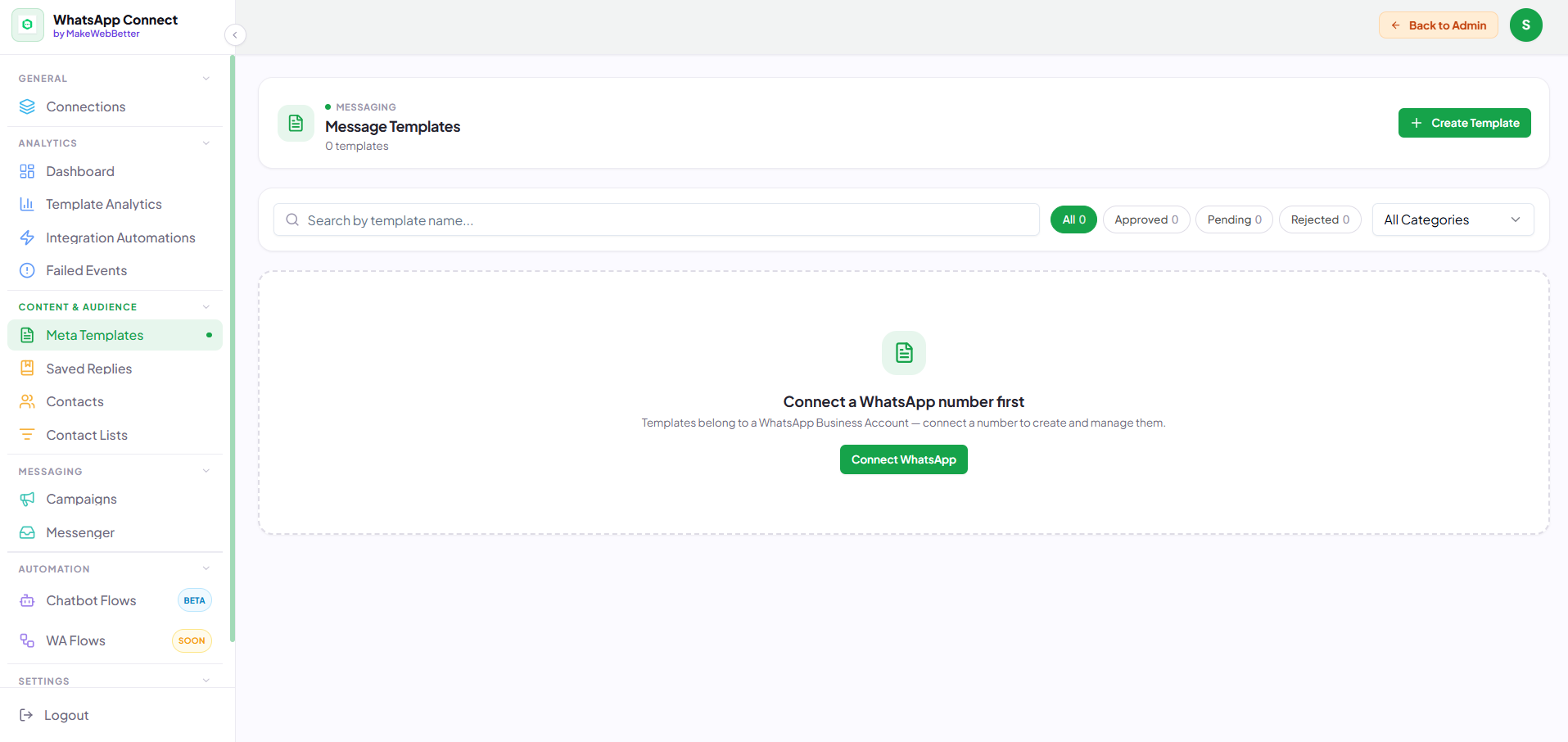Filter by Approved templates
Viewport: 1568px width, 742px height.
(x=1146, y=219)
